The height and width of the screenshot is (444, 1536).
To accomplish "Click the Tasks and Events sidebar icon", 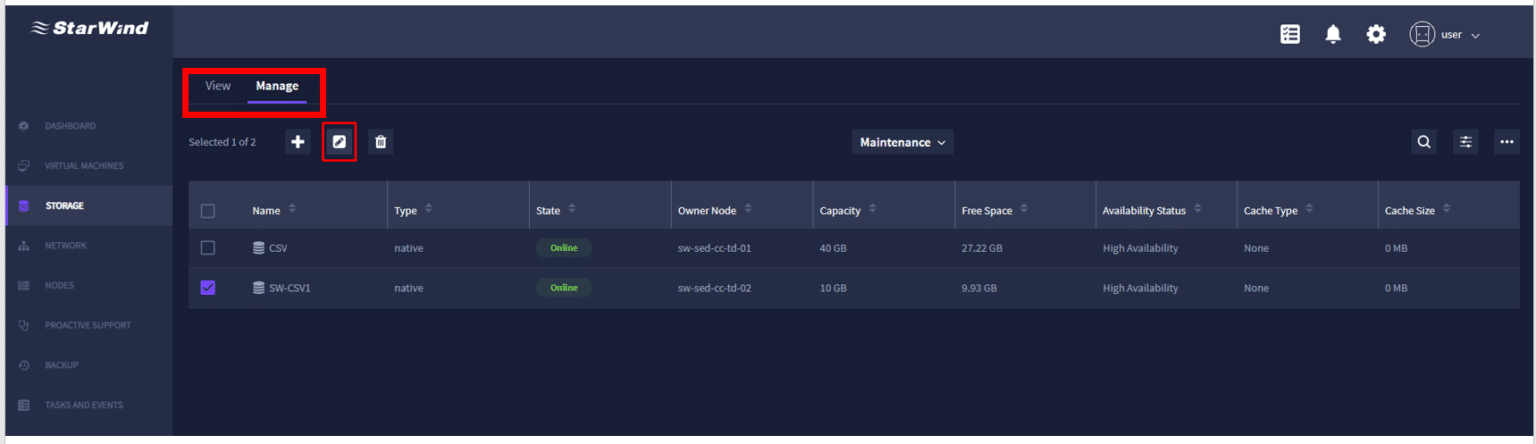I will click(24, 406).
